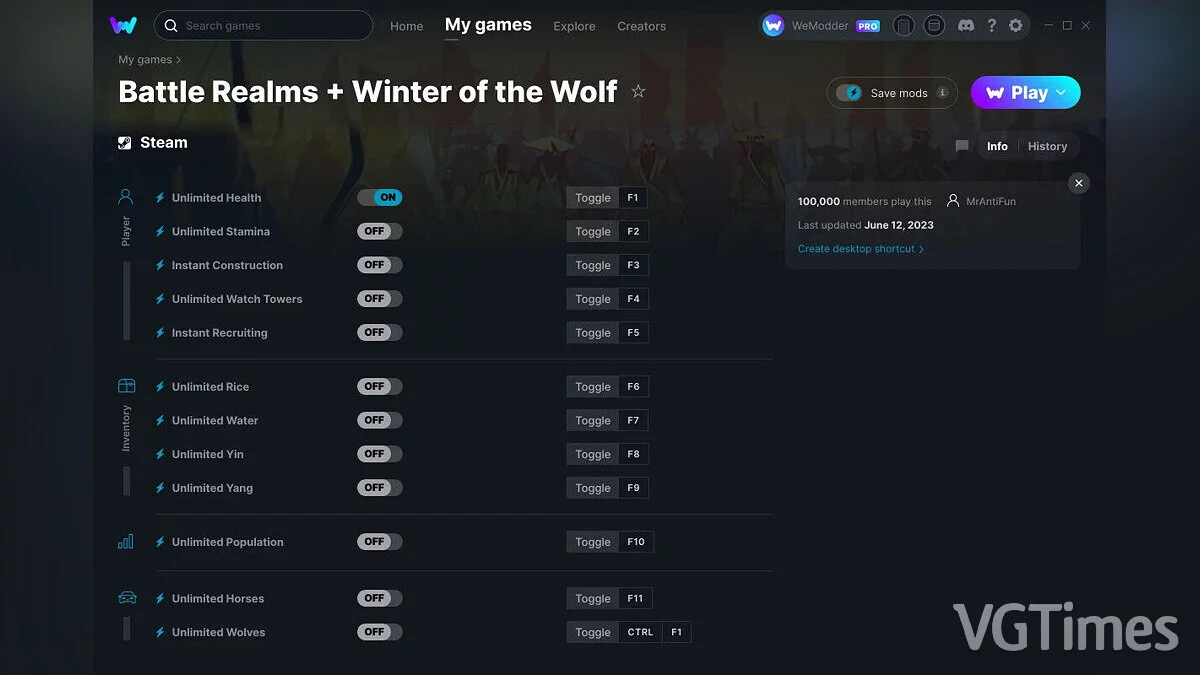Click the WeMod logo icon
1200x675 pixels.
click(124, 25)
